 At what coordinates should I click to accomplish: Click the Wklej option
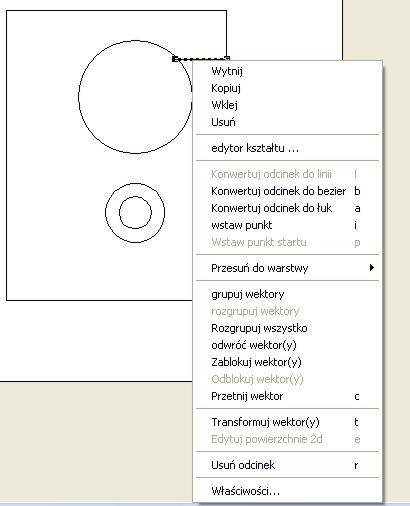287,105
